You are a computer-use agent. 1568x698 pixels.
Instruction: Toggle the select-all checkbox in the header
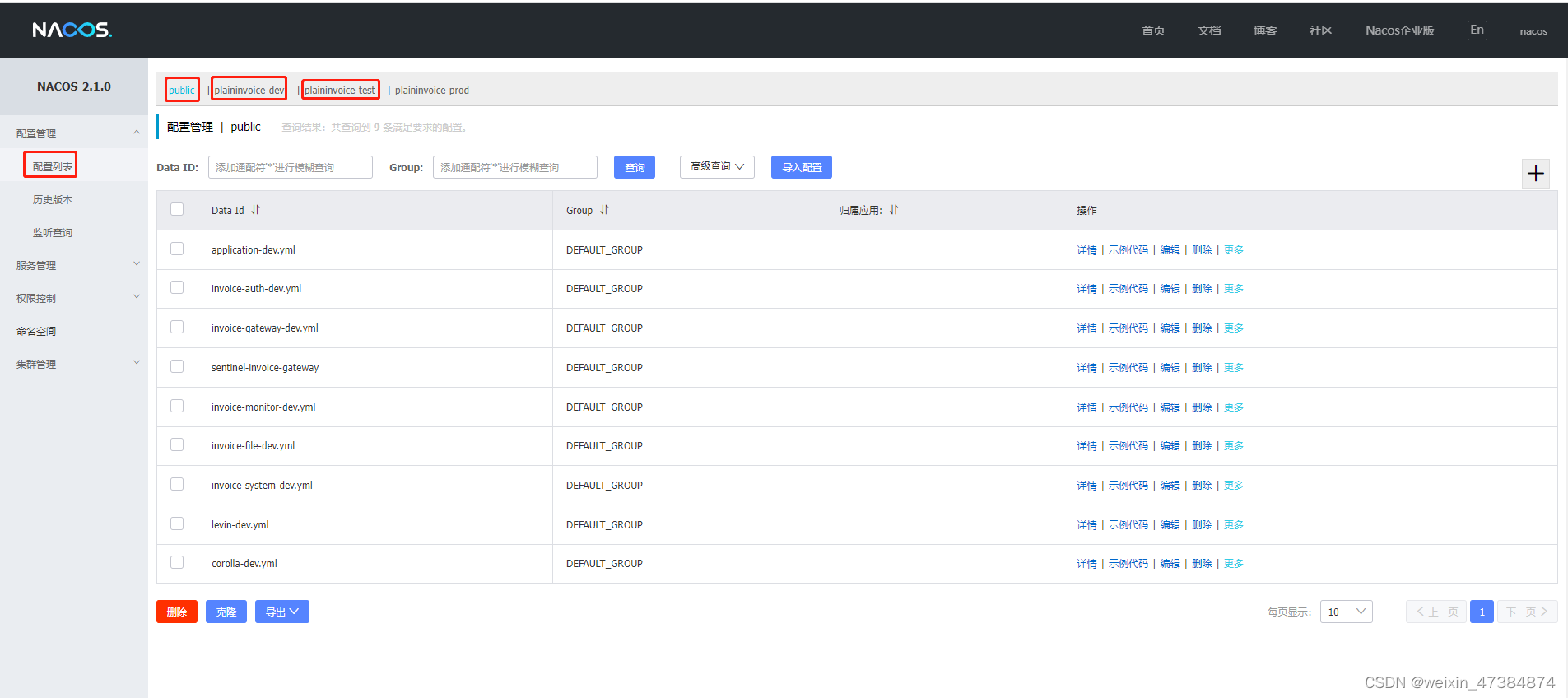[x=177, y=209]
